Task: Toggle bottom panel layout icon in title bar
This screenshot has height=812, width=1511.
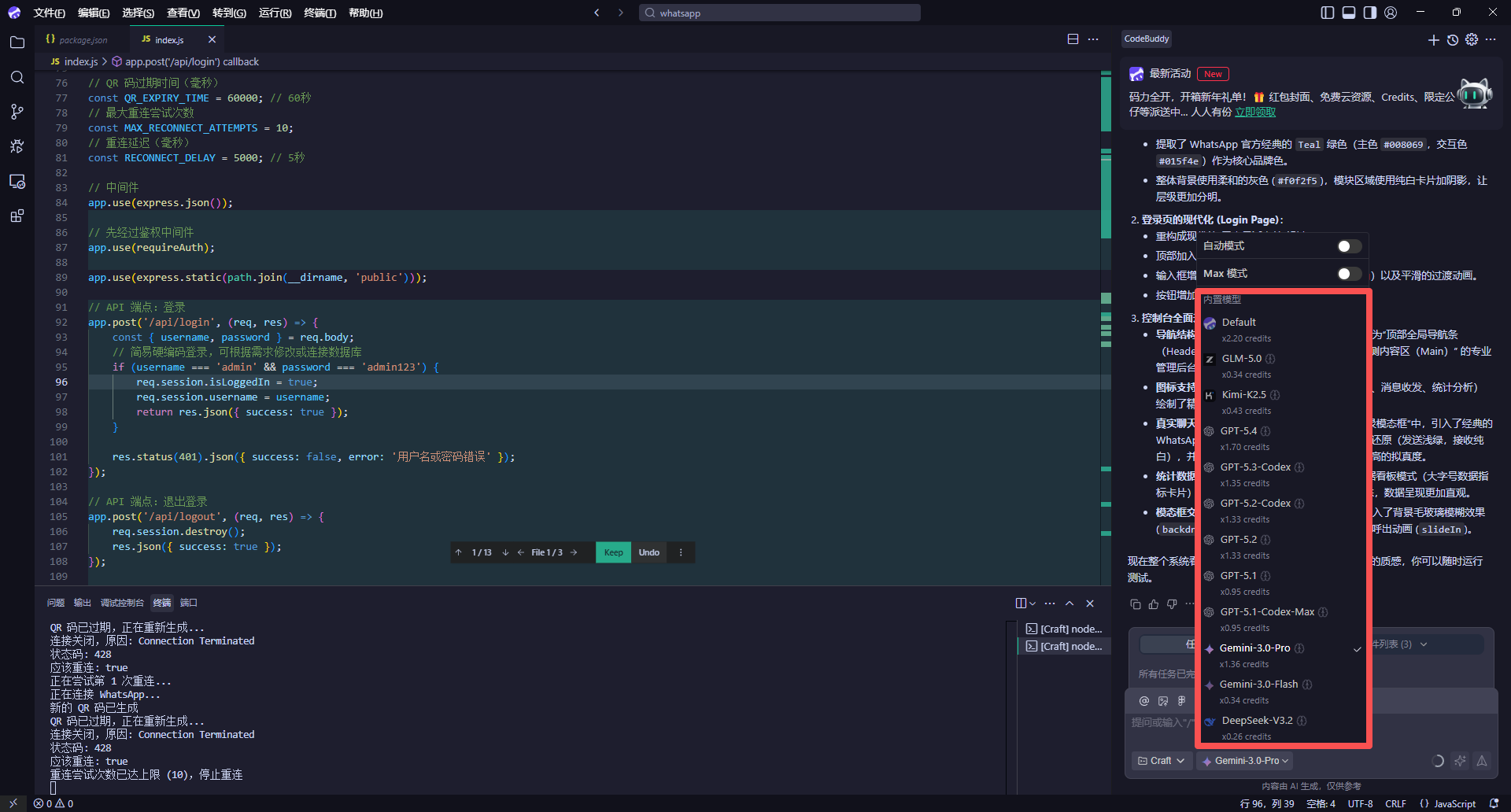Action: point(1349,13)
